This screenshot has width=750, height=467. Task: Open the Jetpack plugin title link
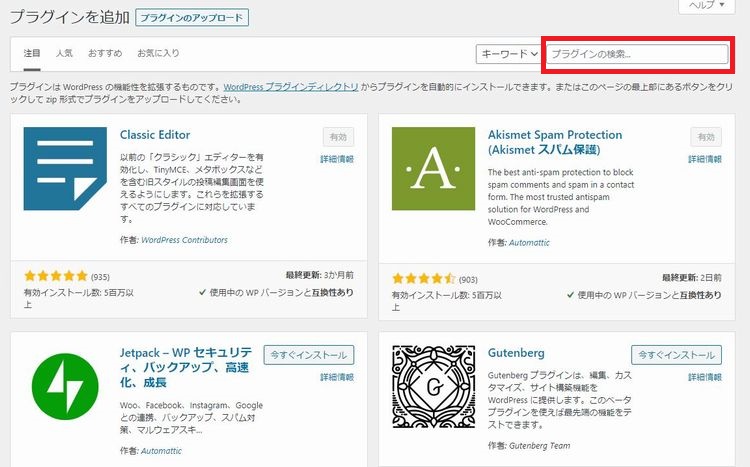pos(186,367)
